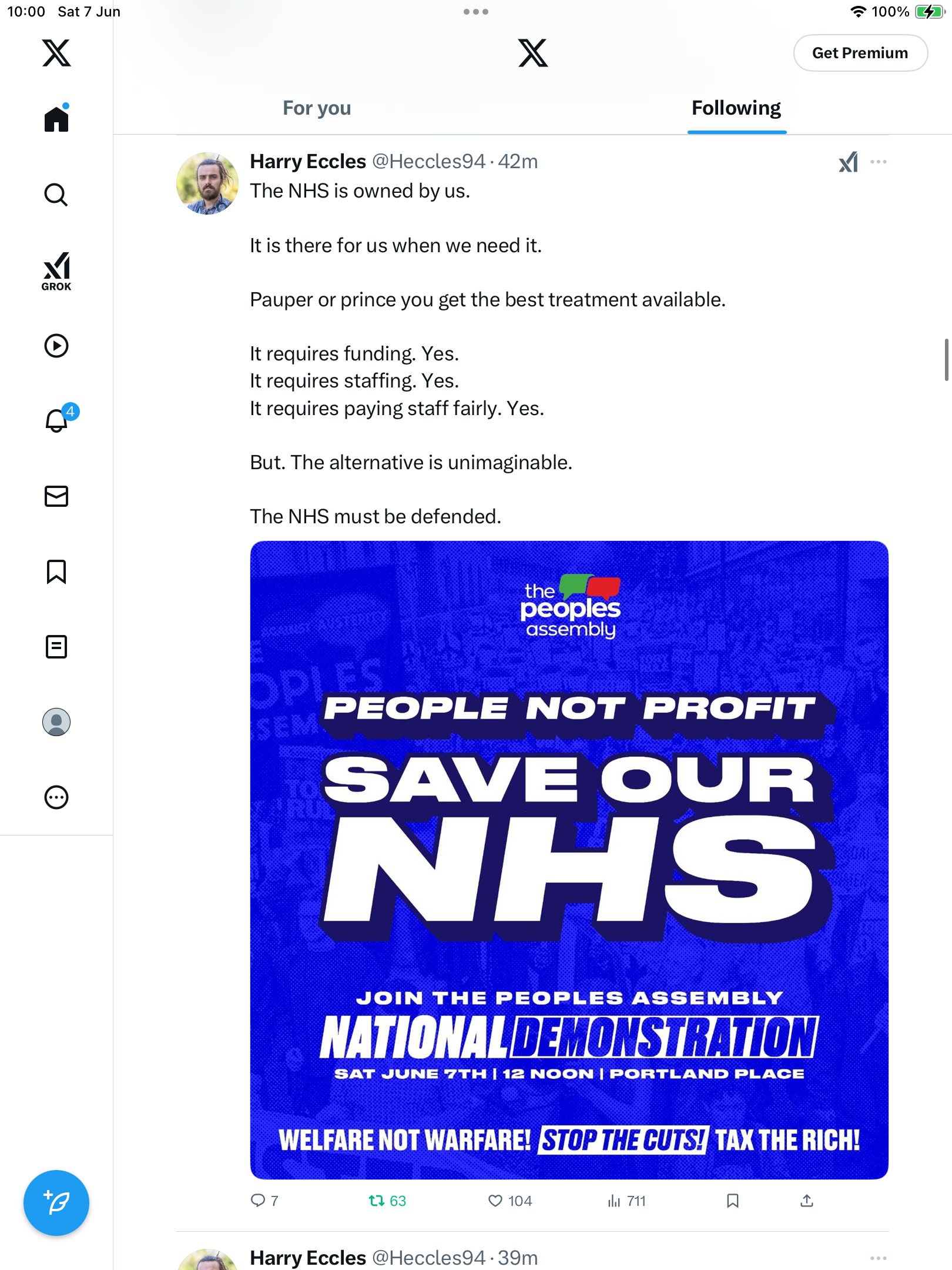Open the Lists icon in sidebar
The width and height of the screenshot is (952, 1270).
pyautogui.click(x=56, y=647)
